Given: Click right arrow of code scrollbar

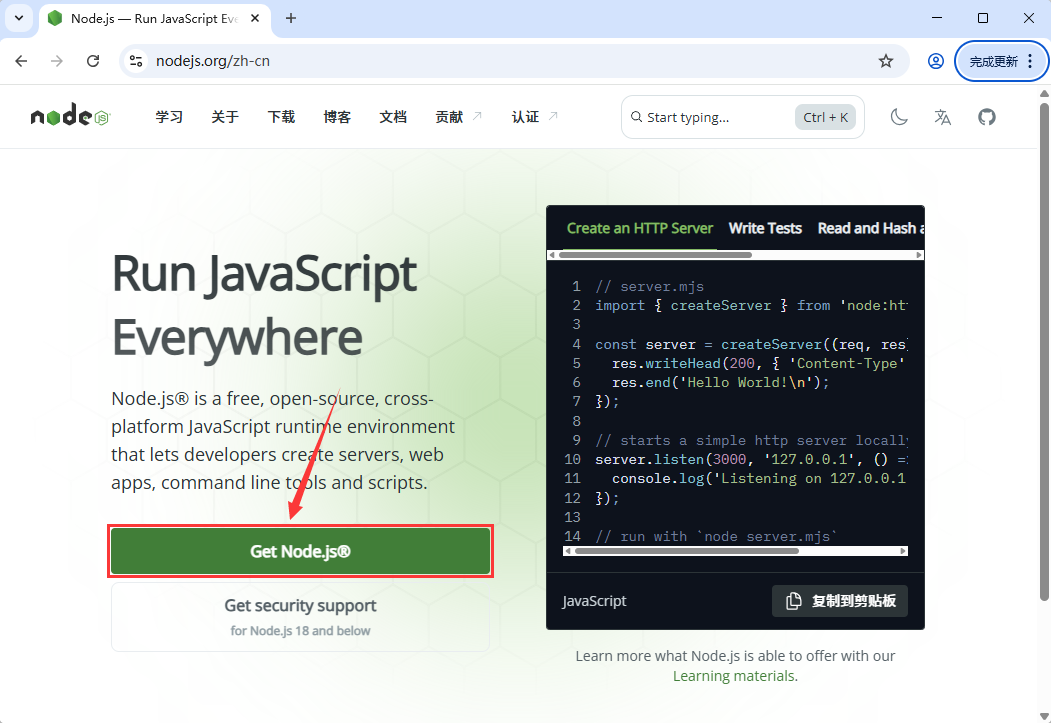Looking at the screenshot, I should [x=904, y=551].
